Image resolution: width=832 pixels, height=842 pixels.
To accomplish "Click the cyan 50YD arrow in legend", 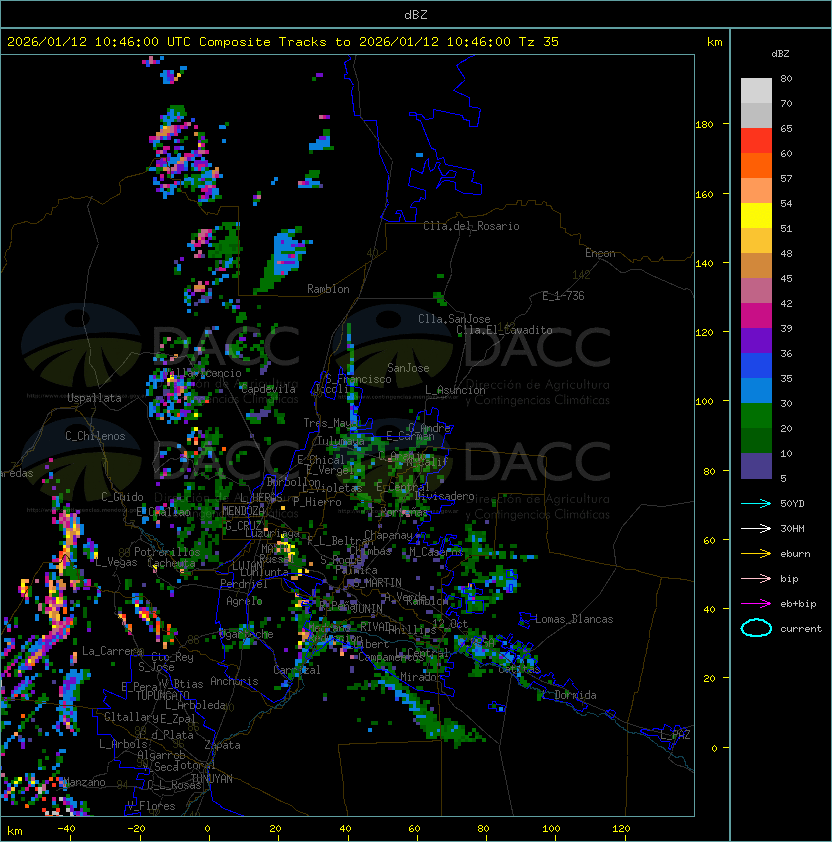I will (x=756, y=504).
